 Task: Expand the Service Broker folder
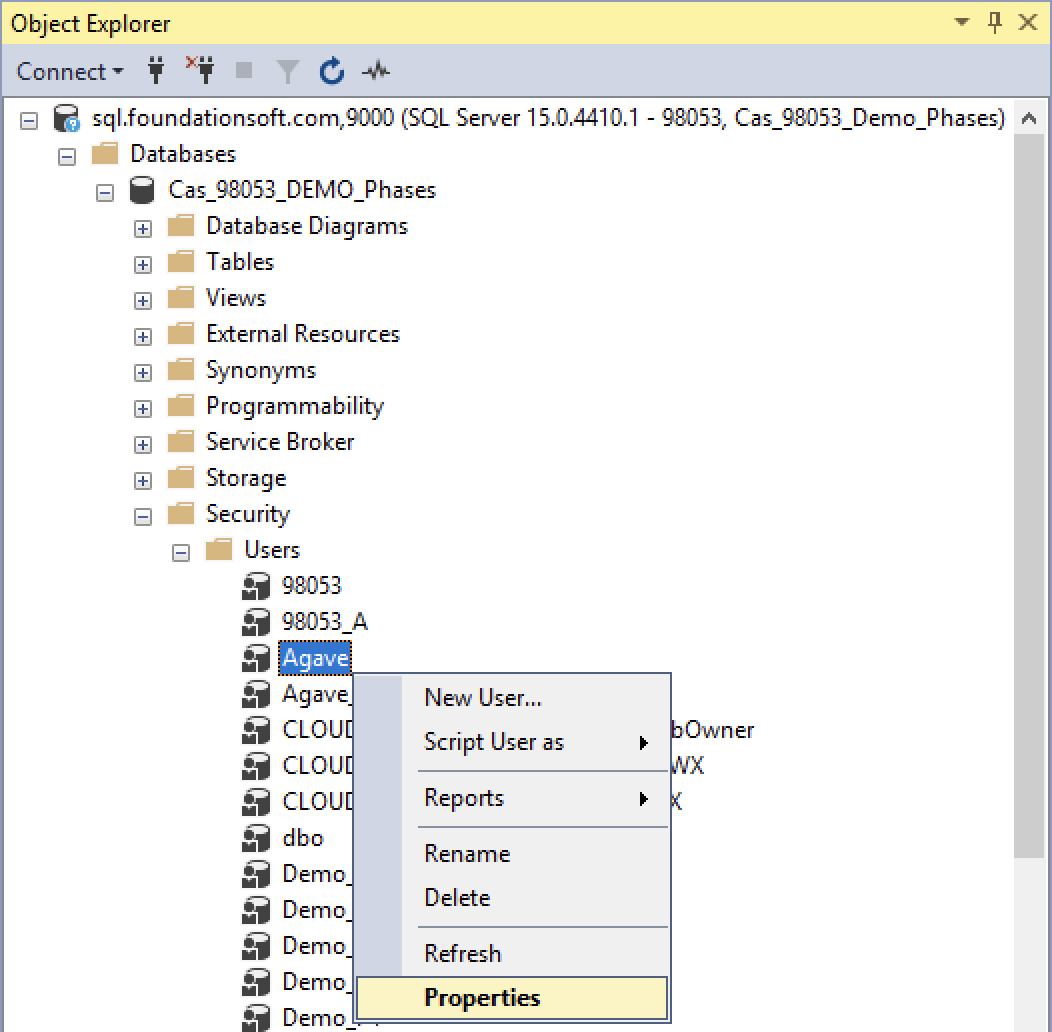point(142,445)
